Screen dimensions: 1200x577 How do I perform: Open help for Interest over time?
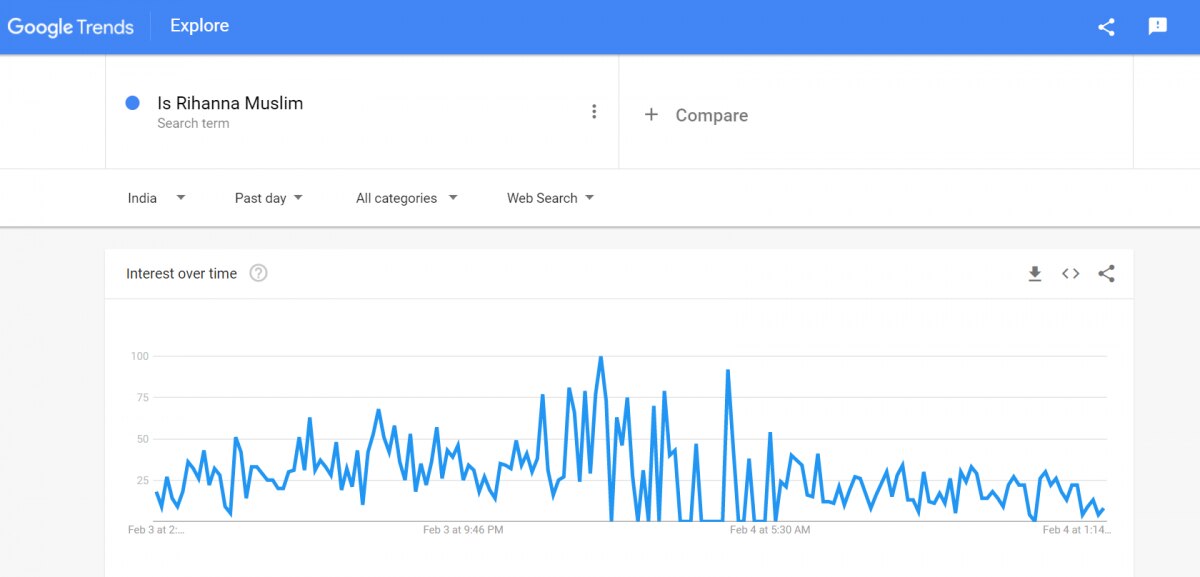[x=258, y=273]
